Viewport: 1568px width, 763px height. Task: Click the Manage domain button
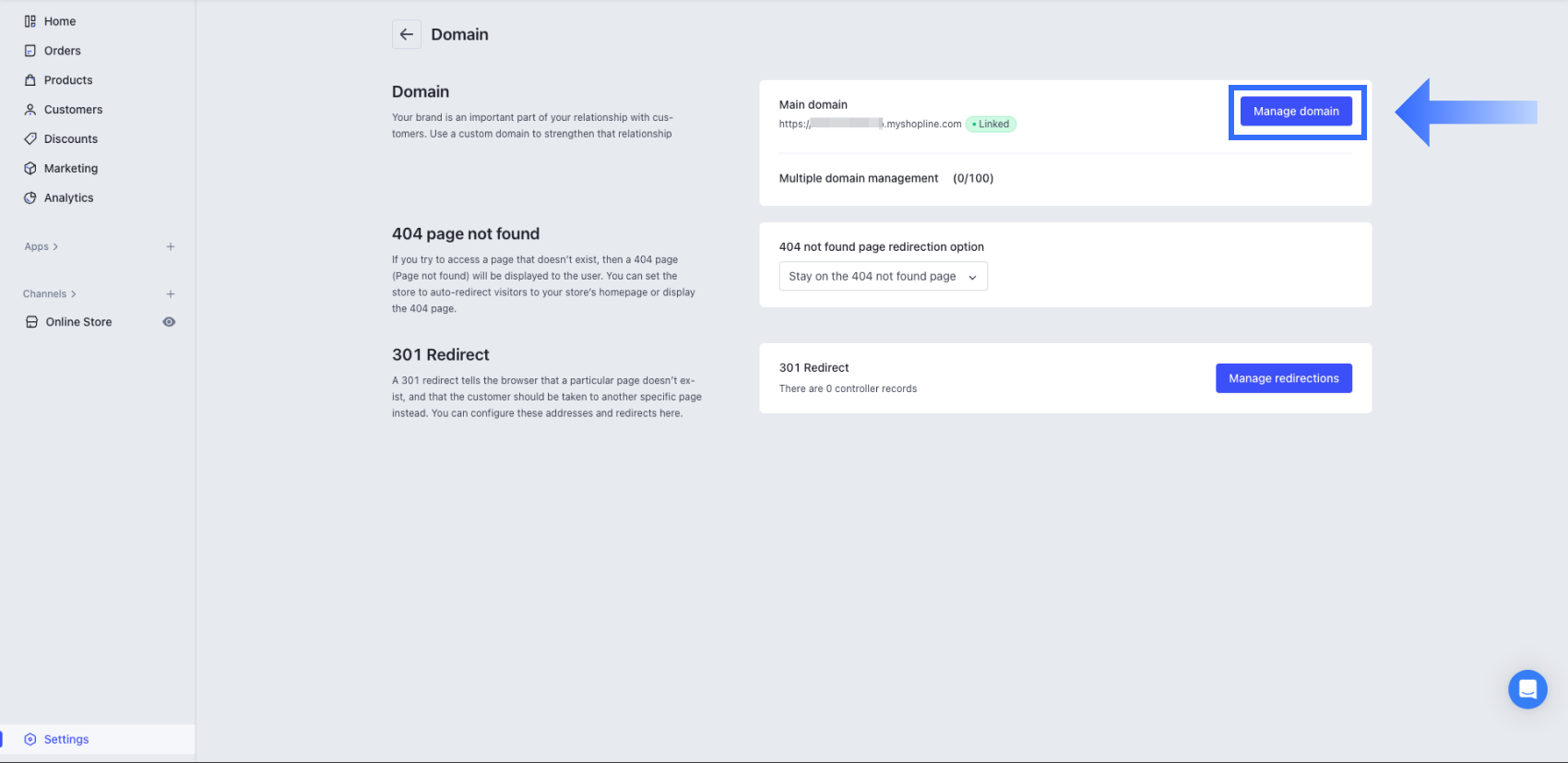[x=1296, y=111]
